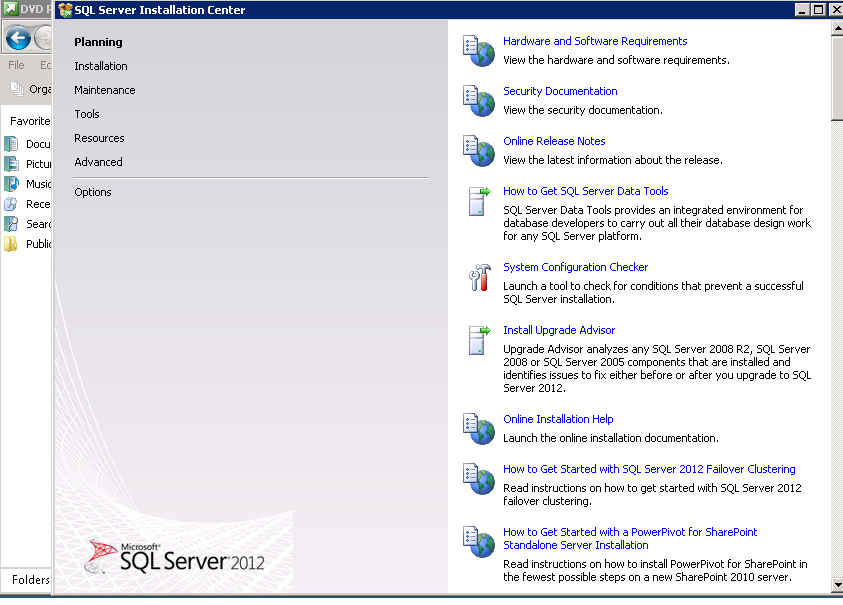Select the Planning category

point(98,42)
